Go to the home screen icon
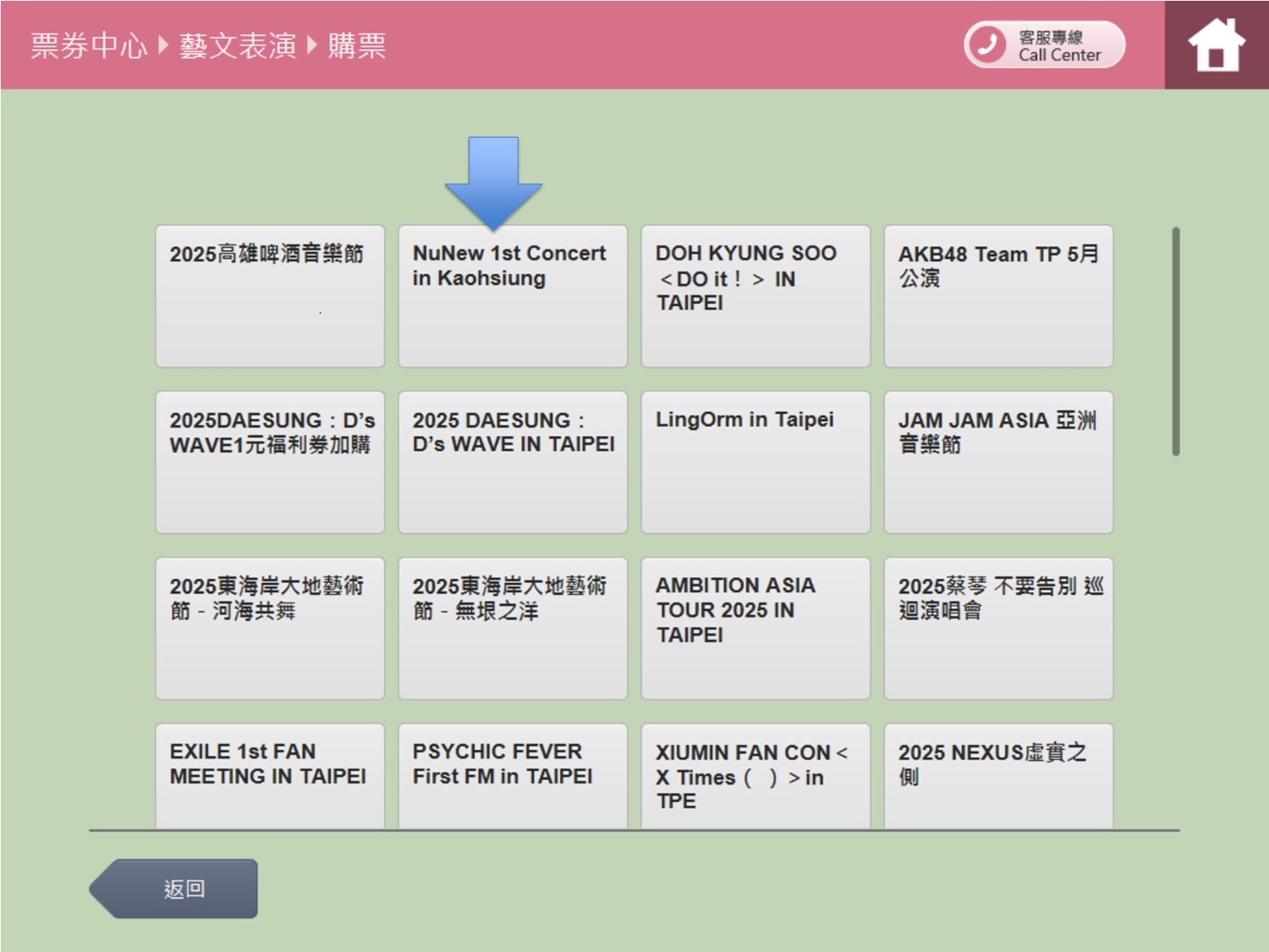 coord(1216,45)
